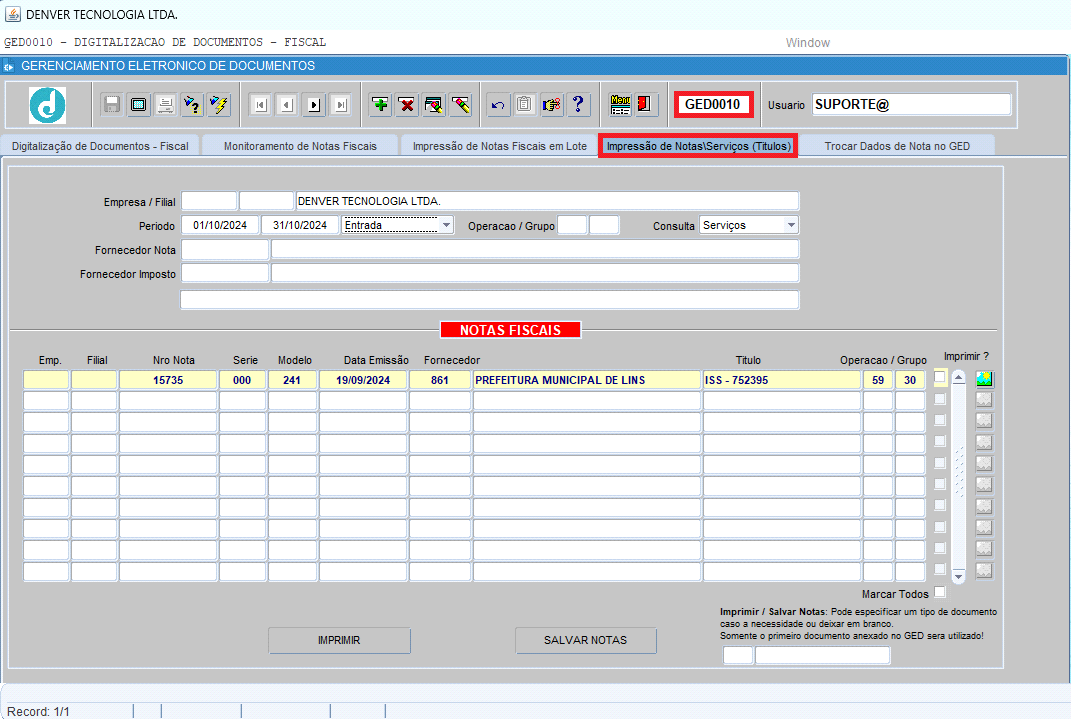Open the Consulta Serviços dropdown

tap(791, 225)
